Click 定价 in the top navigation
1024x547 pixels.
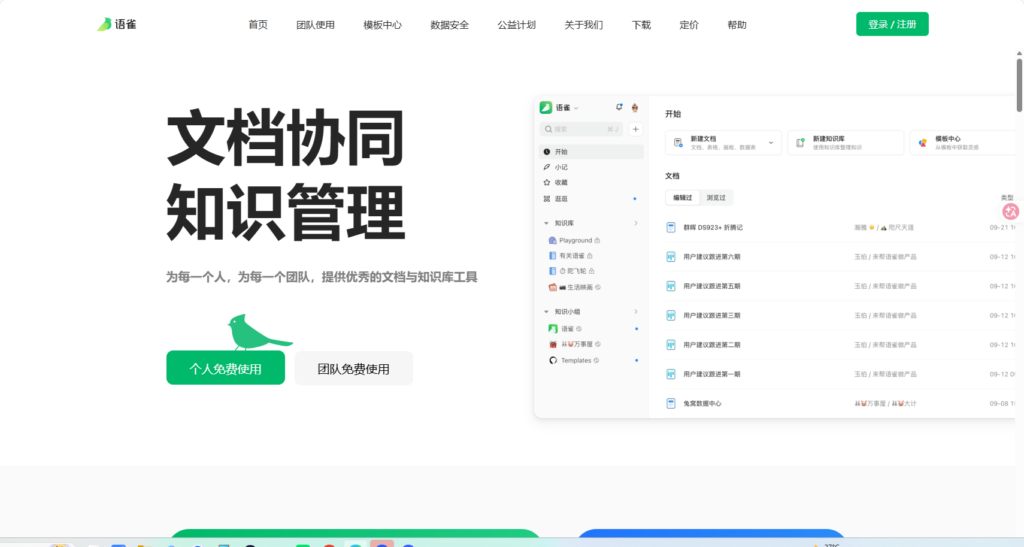[x=689, y=25]
